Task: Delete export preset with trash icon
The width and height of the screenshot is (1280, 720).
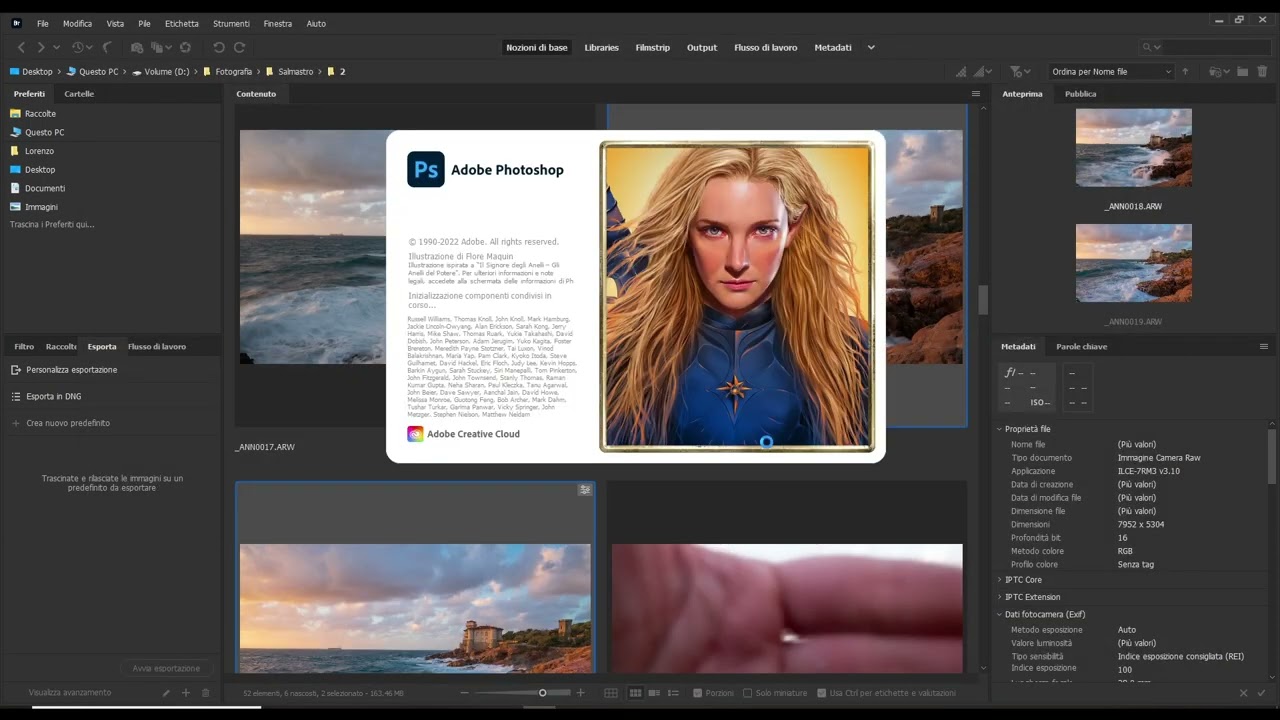Action: click(206, 693)
